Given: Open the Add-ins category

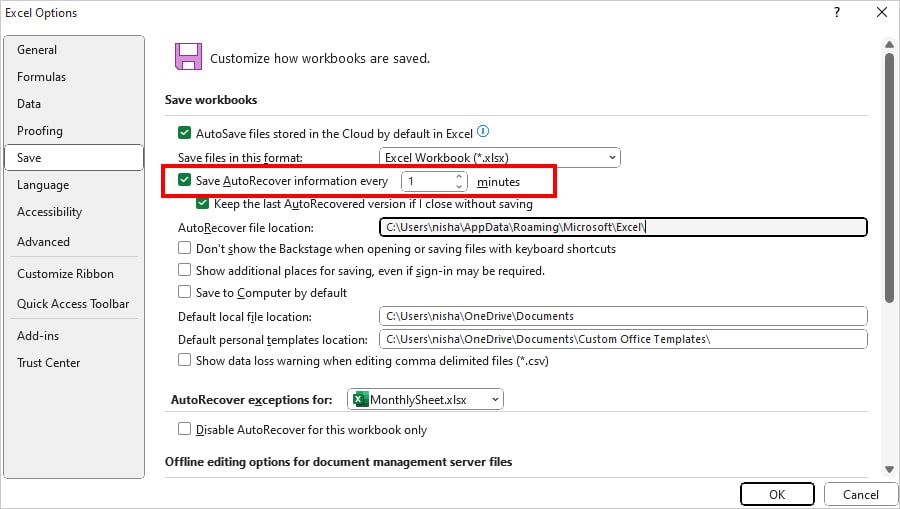Looking at the screenshot, I should click(x=73, y=336).
